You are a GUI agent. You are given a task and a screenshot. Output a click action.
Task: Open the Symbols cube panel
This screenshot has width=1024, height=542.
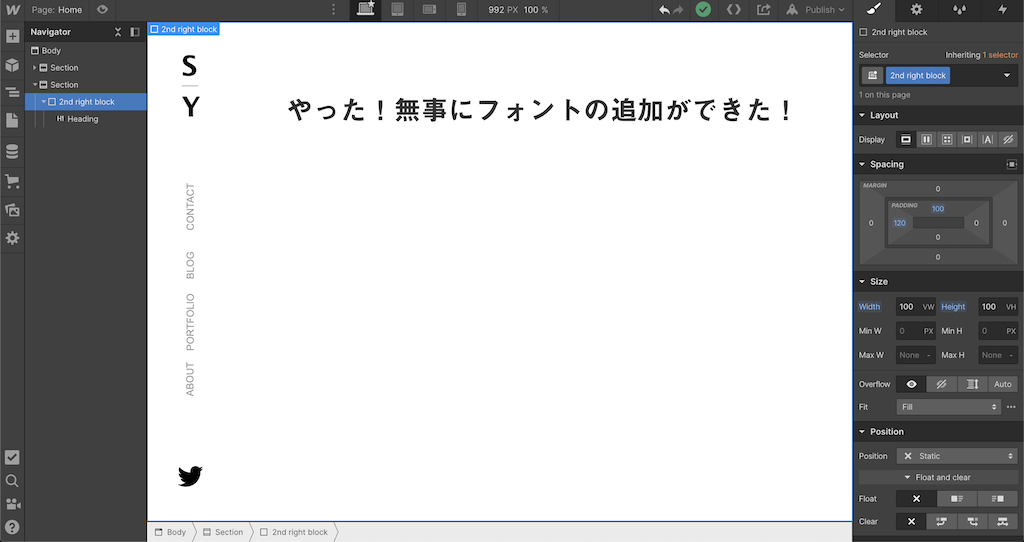(x=12, y=65)
